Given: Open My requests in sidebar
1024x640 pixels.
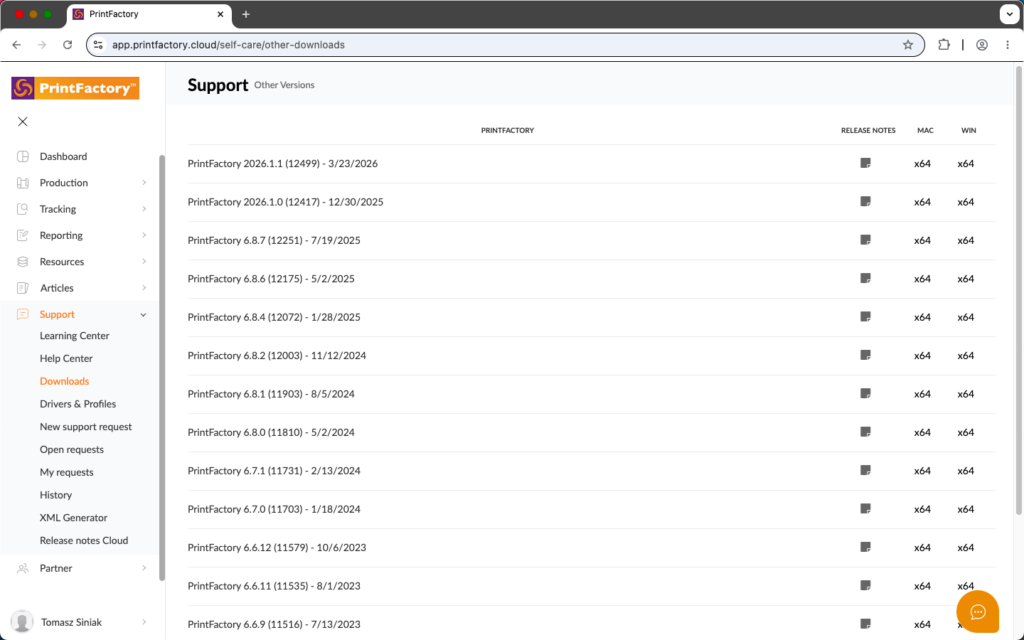Looking at the screenshot, I should coord(67,472).
